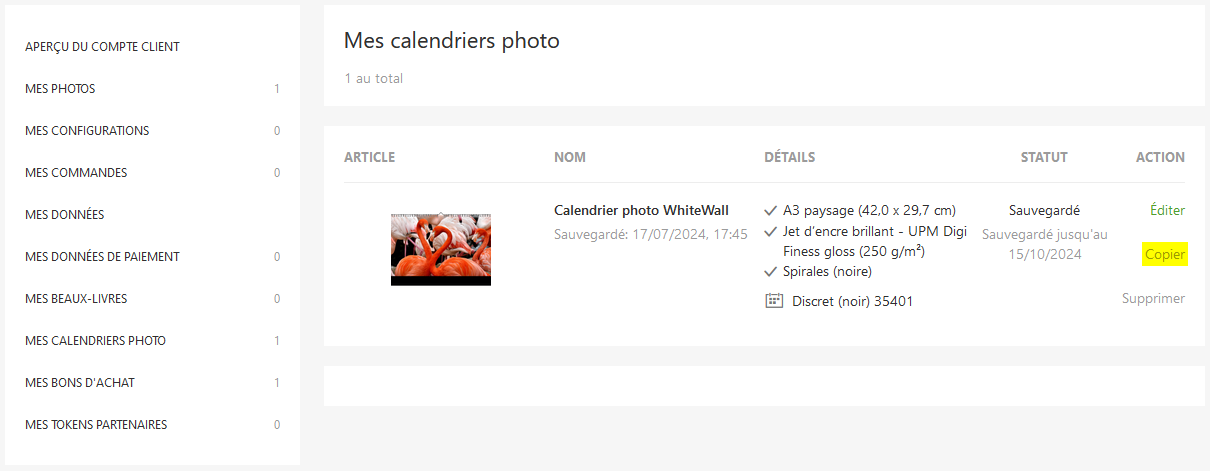Click the Éditer link
This screenshot has width=1210, height=471.
[1167, 210]
